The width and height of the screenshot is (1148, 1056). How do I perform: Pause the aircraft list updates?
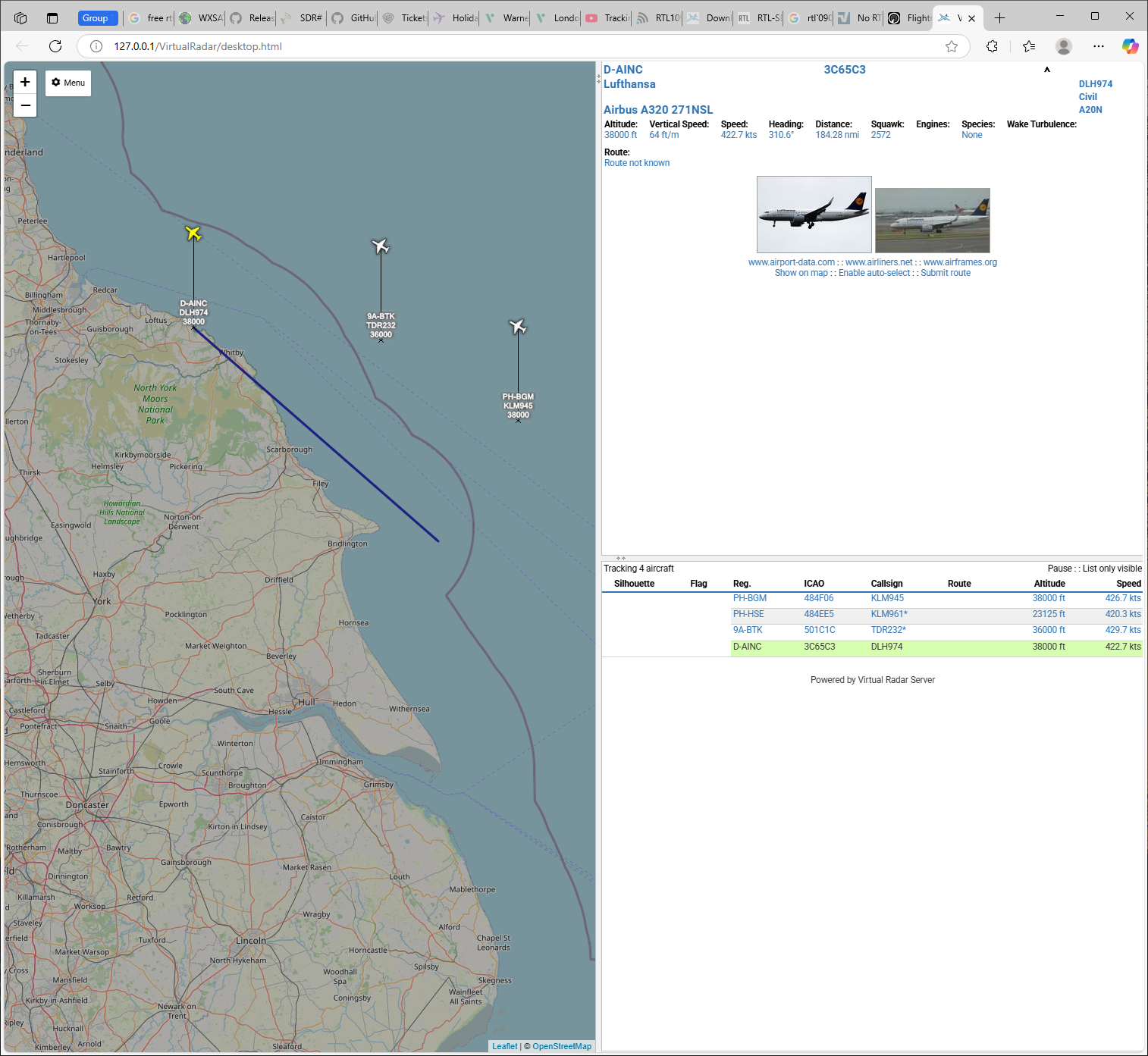pyautogui.click(x=1059, y=569)
